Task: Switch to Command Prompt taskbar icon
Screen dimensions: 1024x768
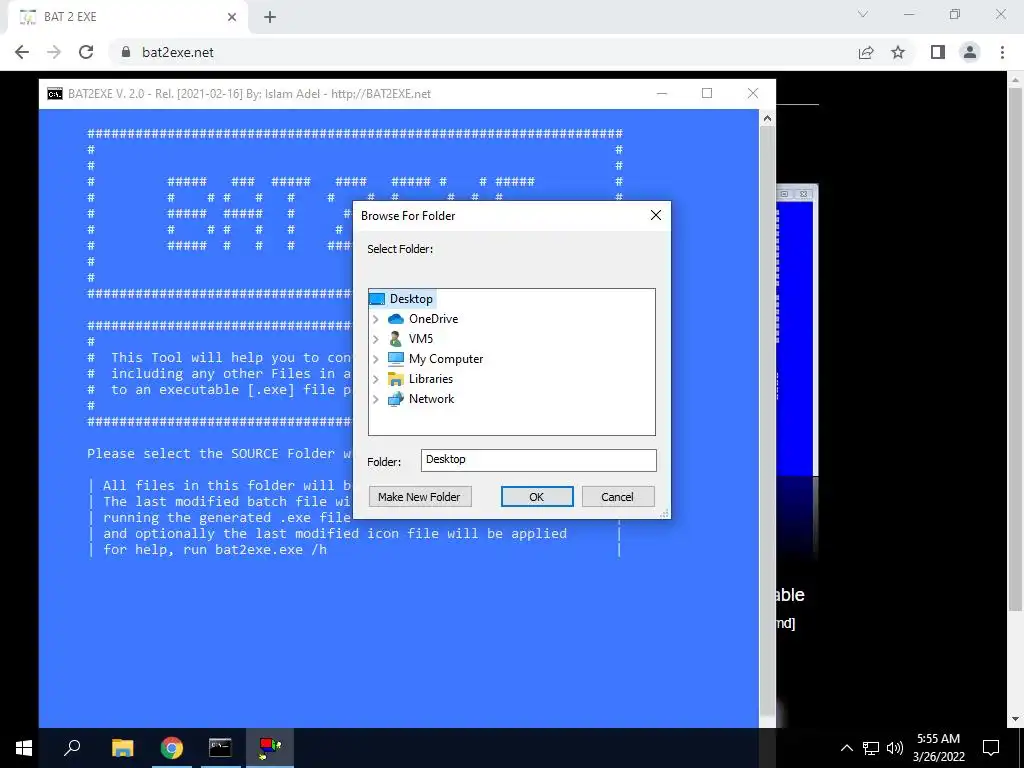Action: 220,748
